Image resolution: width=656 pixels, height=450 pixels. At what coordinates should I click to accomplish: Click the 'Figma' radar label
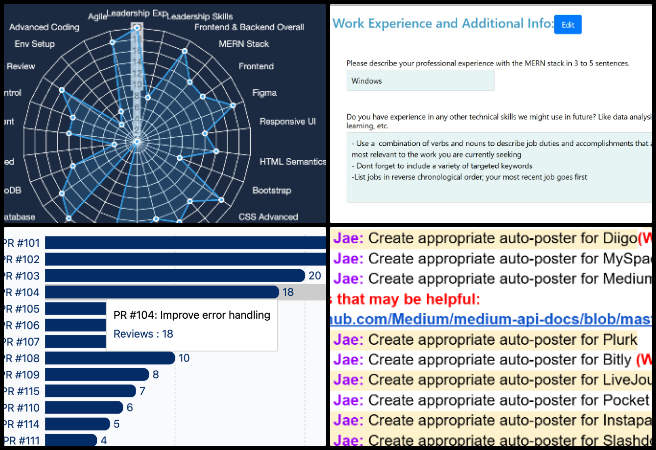(x=264, y=92)
